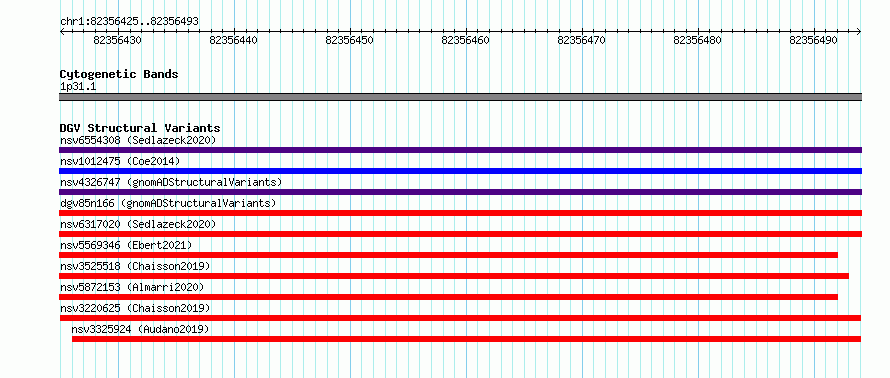Select the blue nsv1012475 variant bar
The image size is (890, 378).
[x=460, y=171]
